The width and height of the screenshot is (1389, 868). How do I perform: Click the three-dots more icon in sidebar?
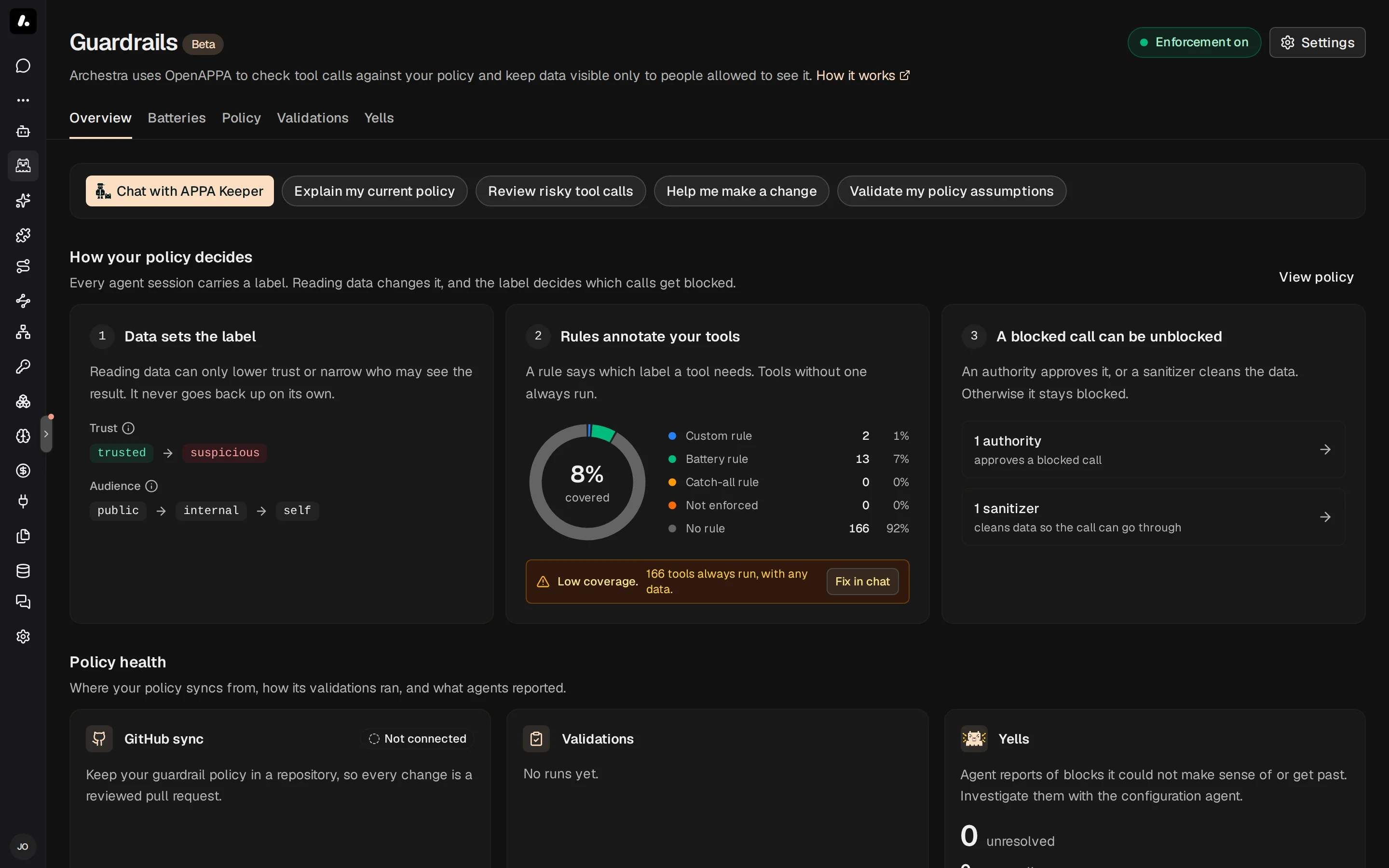click(23, 100)
